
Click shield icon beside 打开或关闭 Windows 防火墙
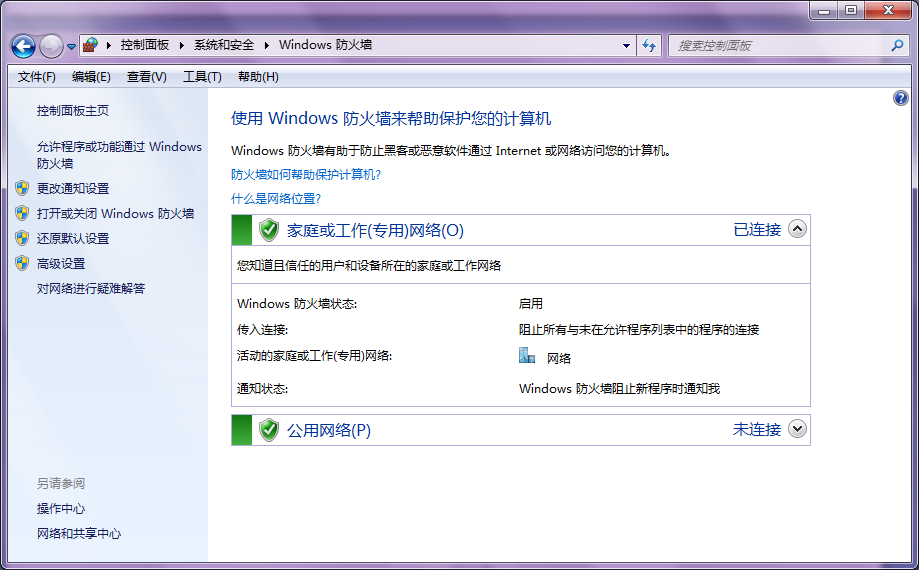(x=22, y=213)
